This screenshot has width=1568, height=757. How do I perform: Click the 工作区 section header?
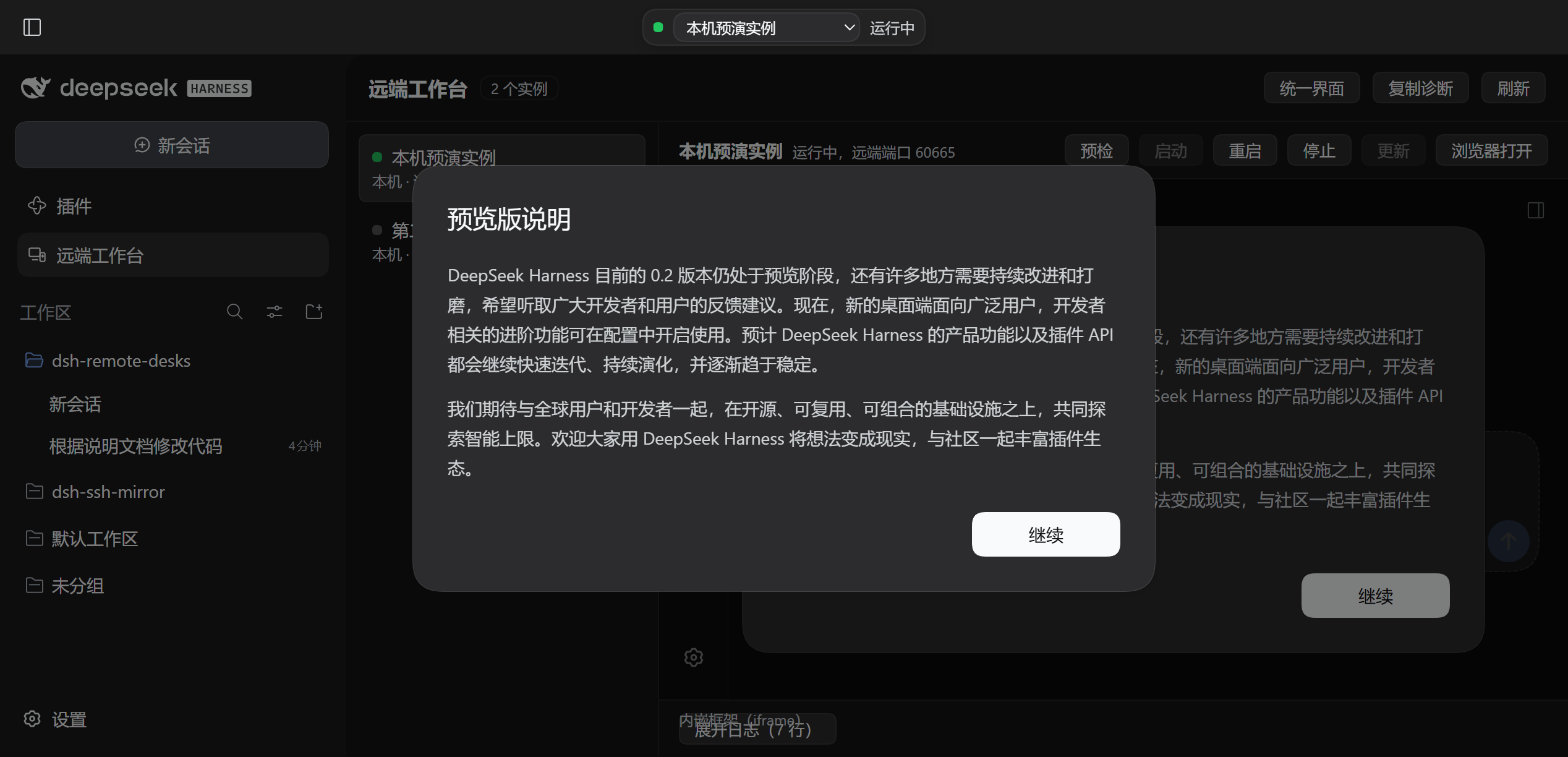click(x=45, y=312)
